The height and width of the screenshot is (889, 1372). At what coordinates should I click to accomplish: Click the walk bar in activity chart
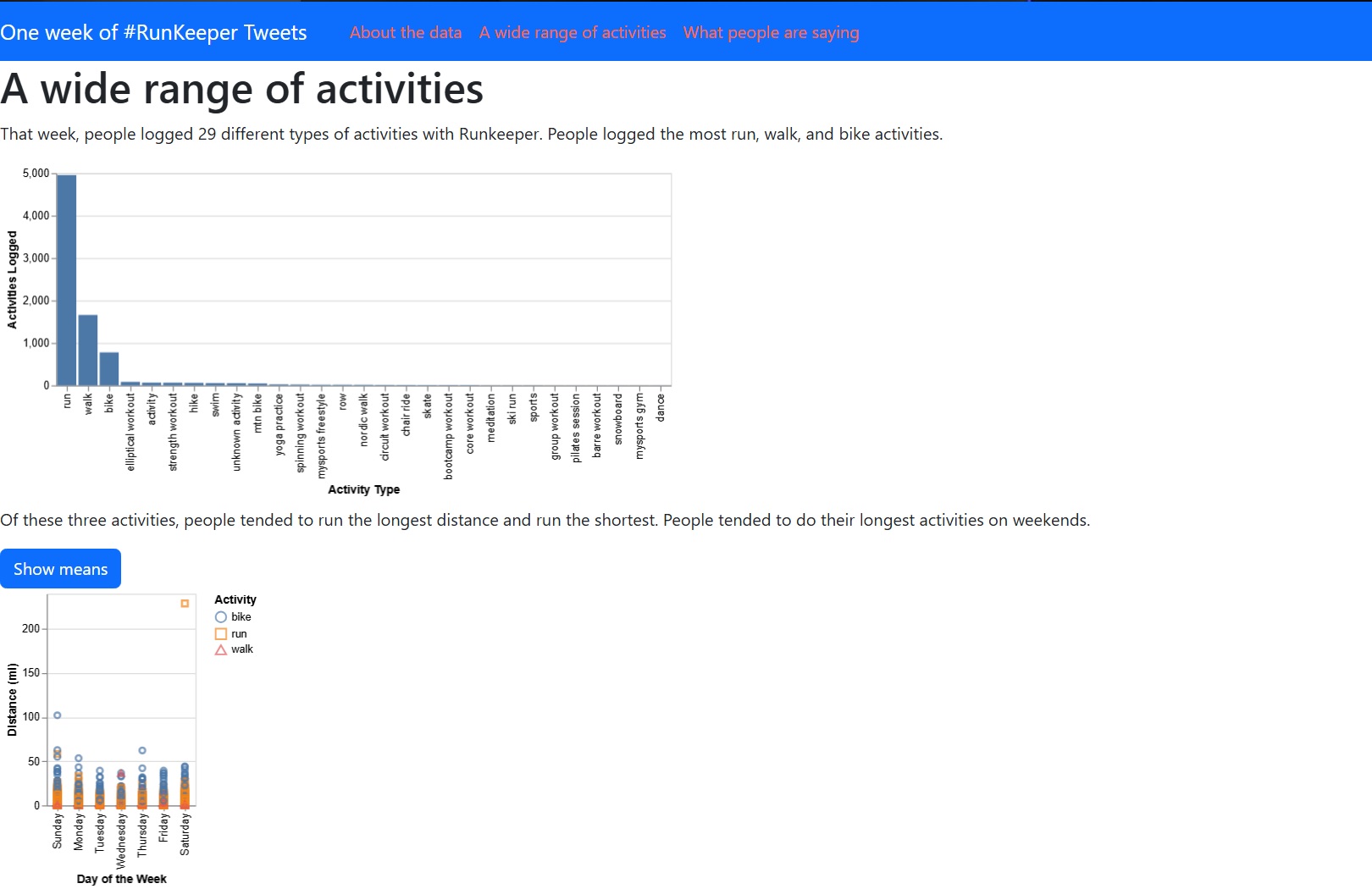pos(88,351)
